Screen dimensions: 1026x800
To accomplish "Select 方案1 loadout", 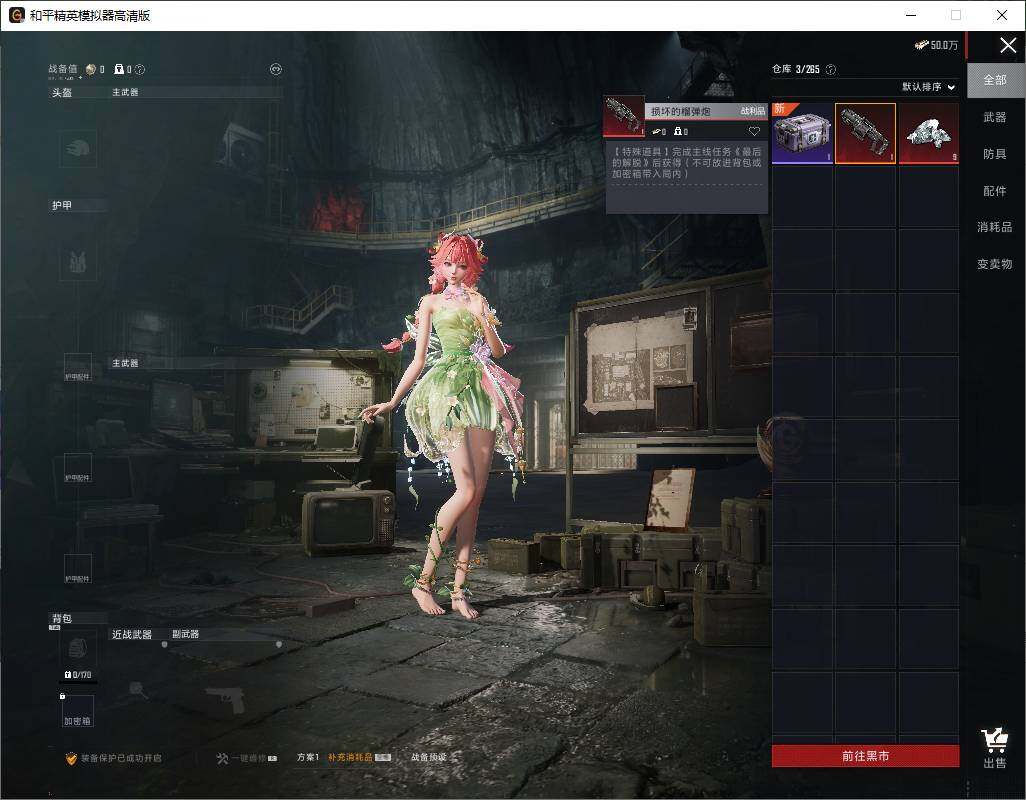I will 308,757.
